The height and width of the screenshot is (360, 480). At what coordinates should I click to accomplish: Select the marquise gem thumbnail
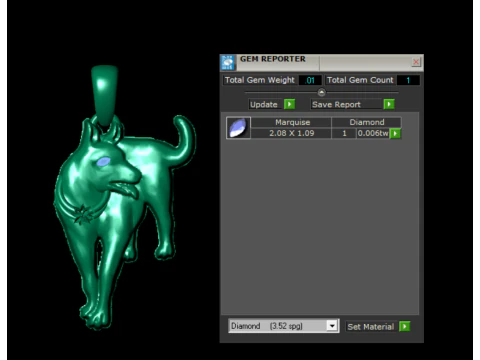click(x=238, y=128)
